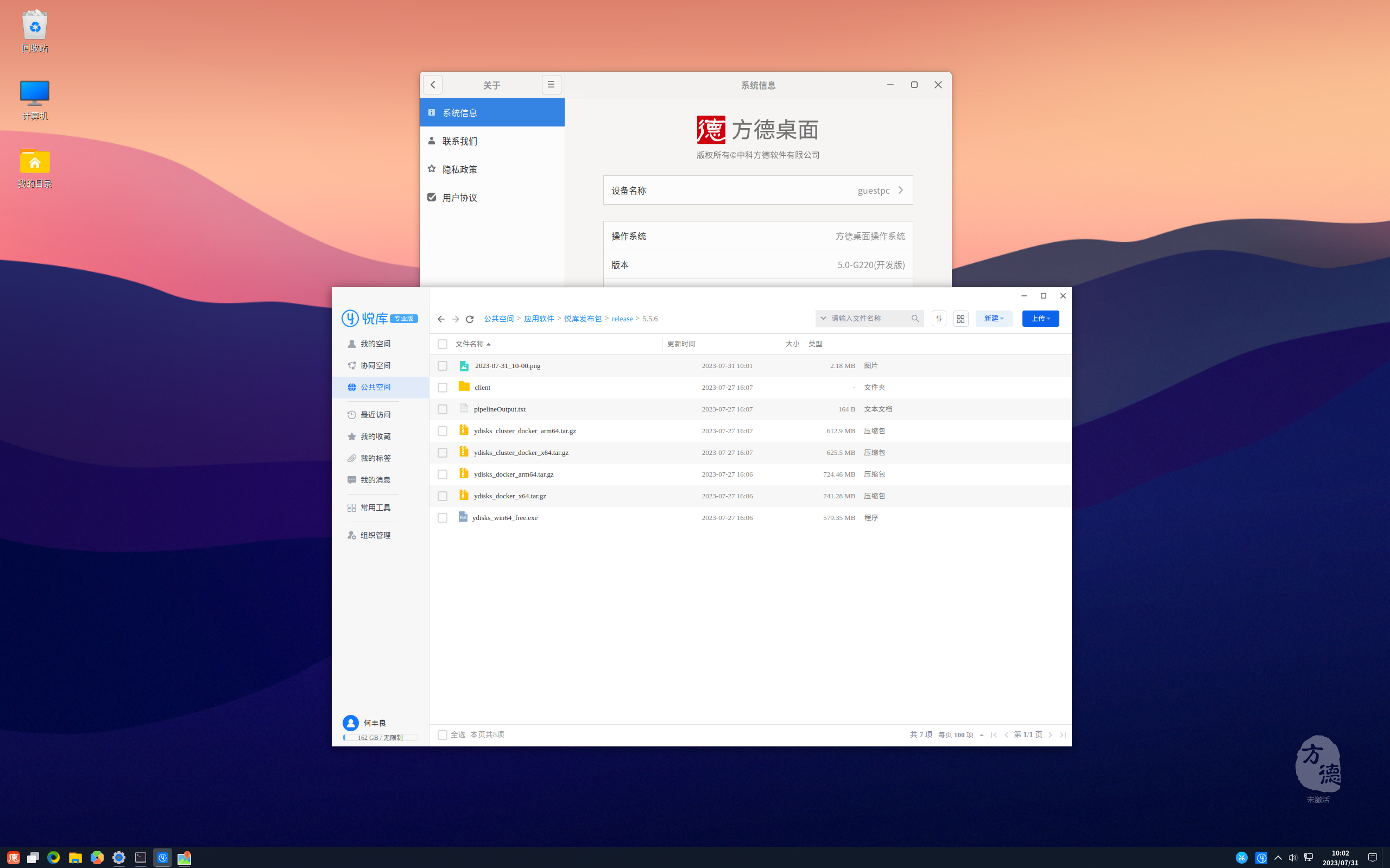This screenshot has width=1390, height=868.
Task: Open the notification center icon
Action: point(1372,858)
